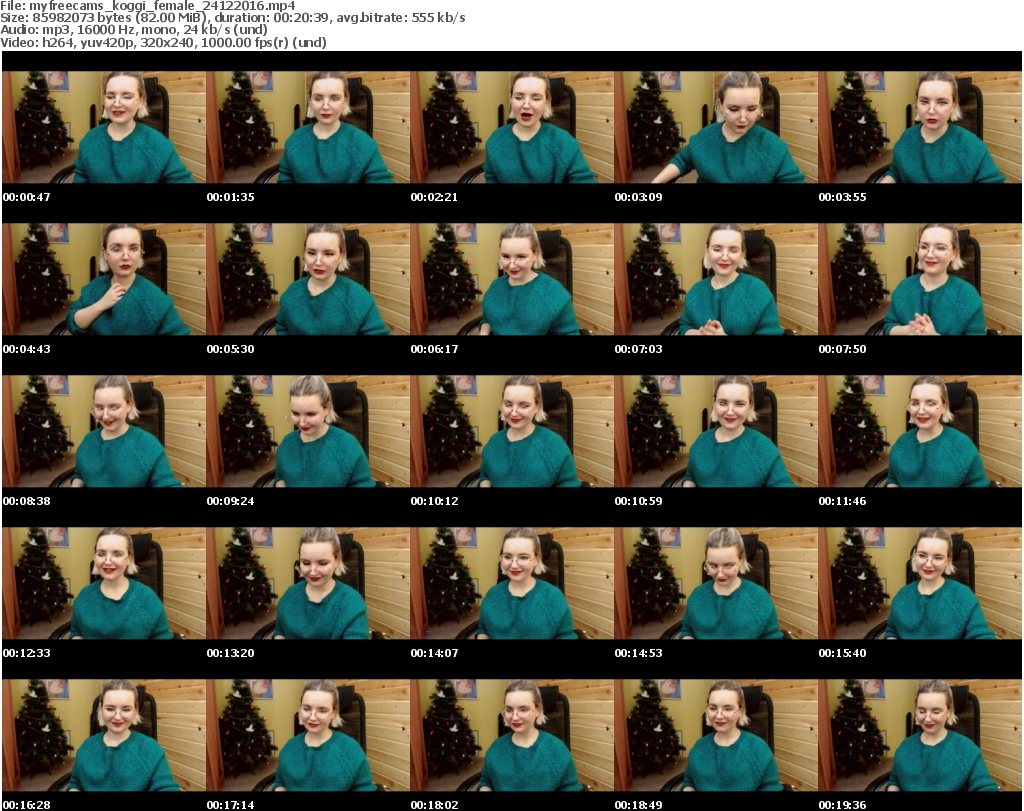
Task: Select the thumbnail timestamped 00:14:07
Action: click(x=512, y=583)
